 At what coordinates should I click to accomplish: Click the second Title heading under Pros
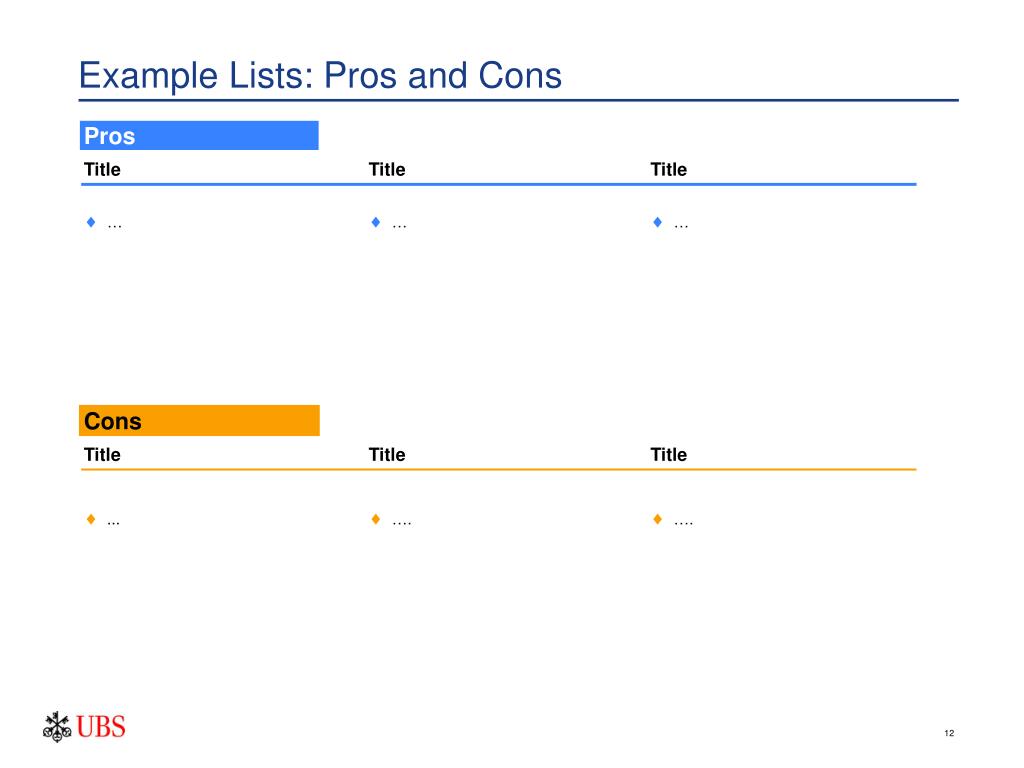click(x=387, y=170)
